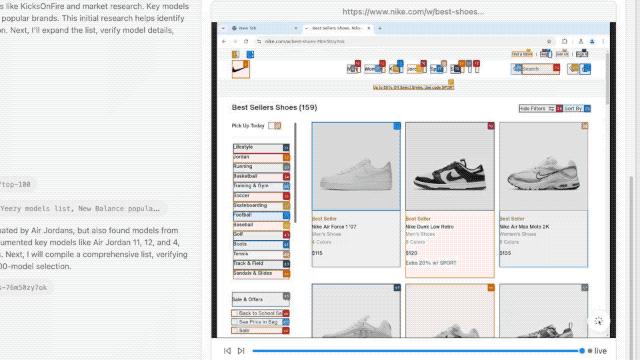Click the Join Us link
This screenshot has width=640, height=360.
coord(562,53)
